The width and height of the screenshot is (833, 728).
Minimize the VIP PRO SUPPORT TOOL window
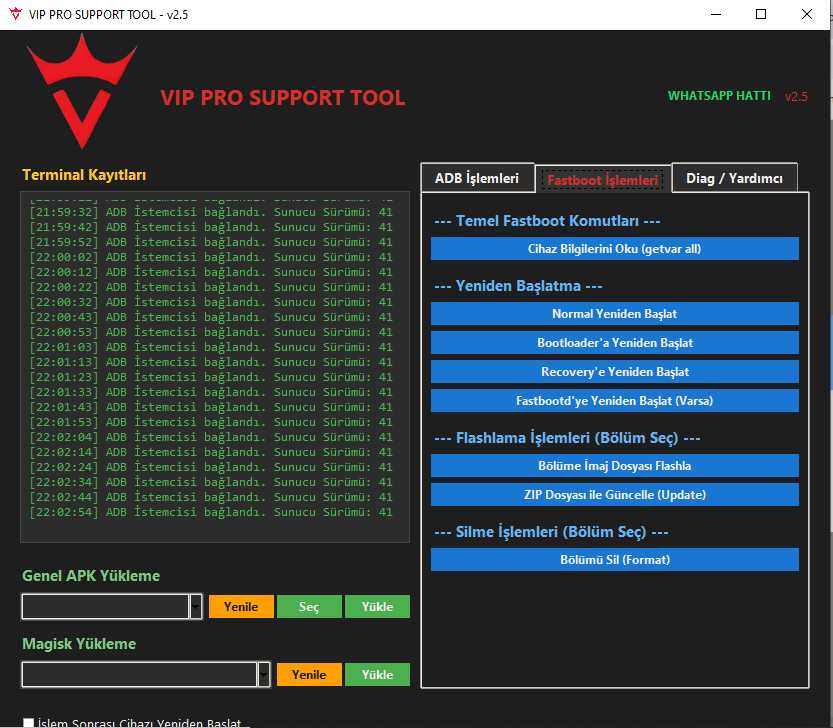click(x=716, y=14)
